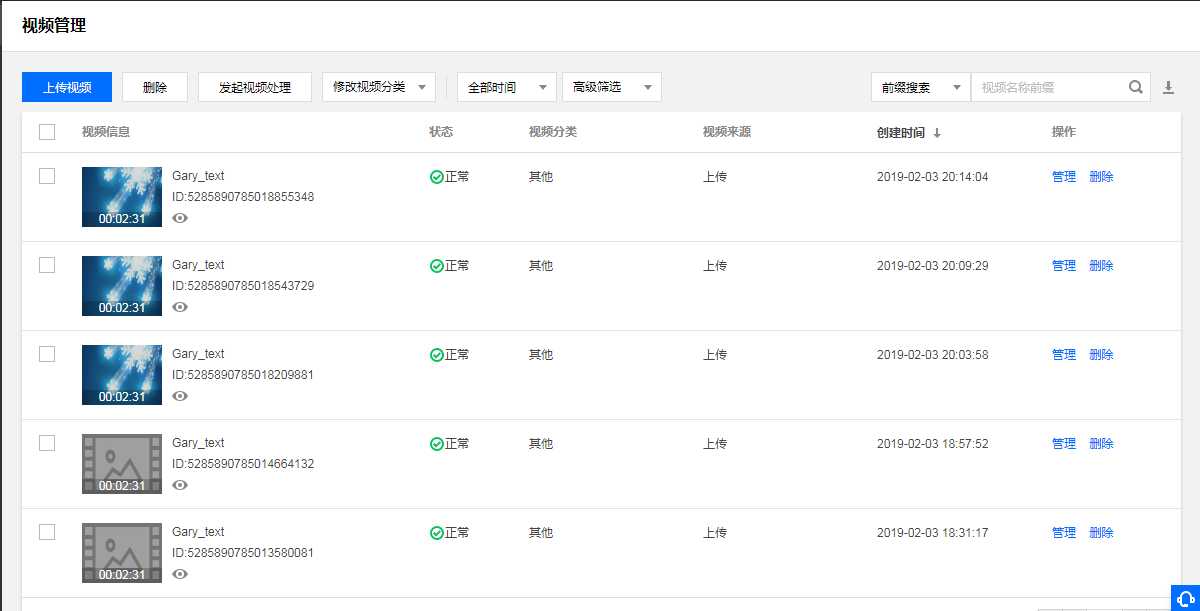1200x611 pixels.
Task: Click the download icon beside search
Action: click(1168, 88)
